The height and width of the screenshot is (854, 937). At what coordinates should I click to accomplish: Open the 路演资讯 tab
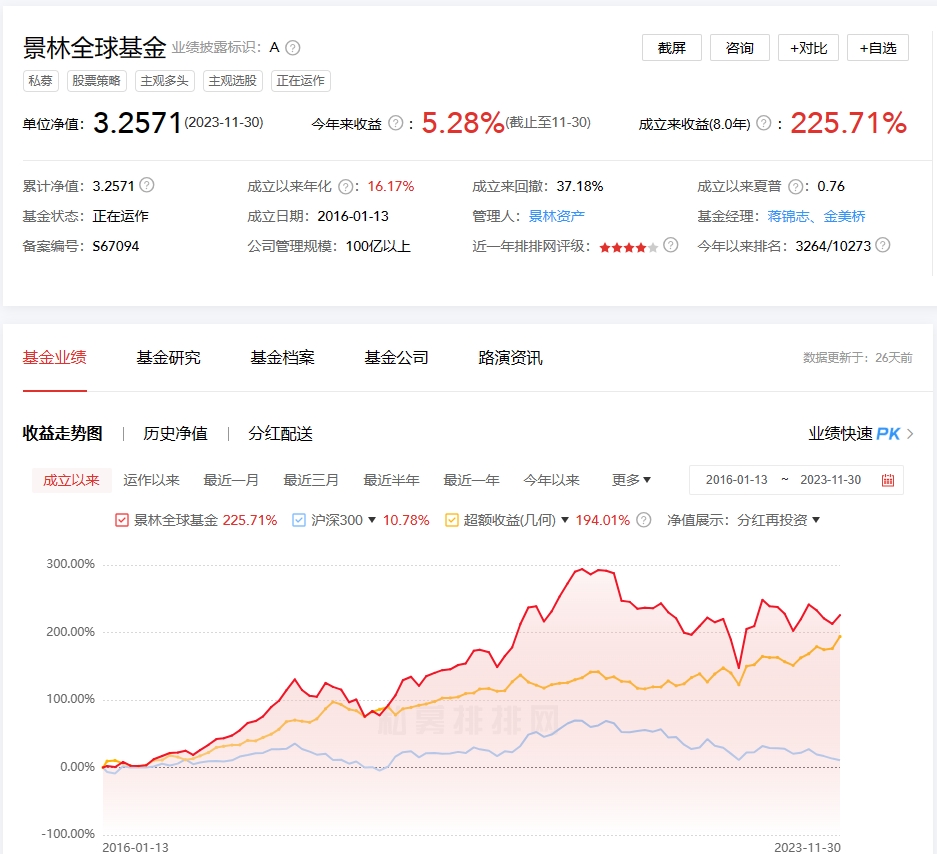tap(510, 357)
